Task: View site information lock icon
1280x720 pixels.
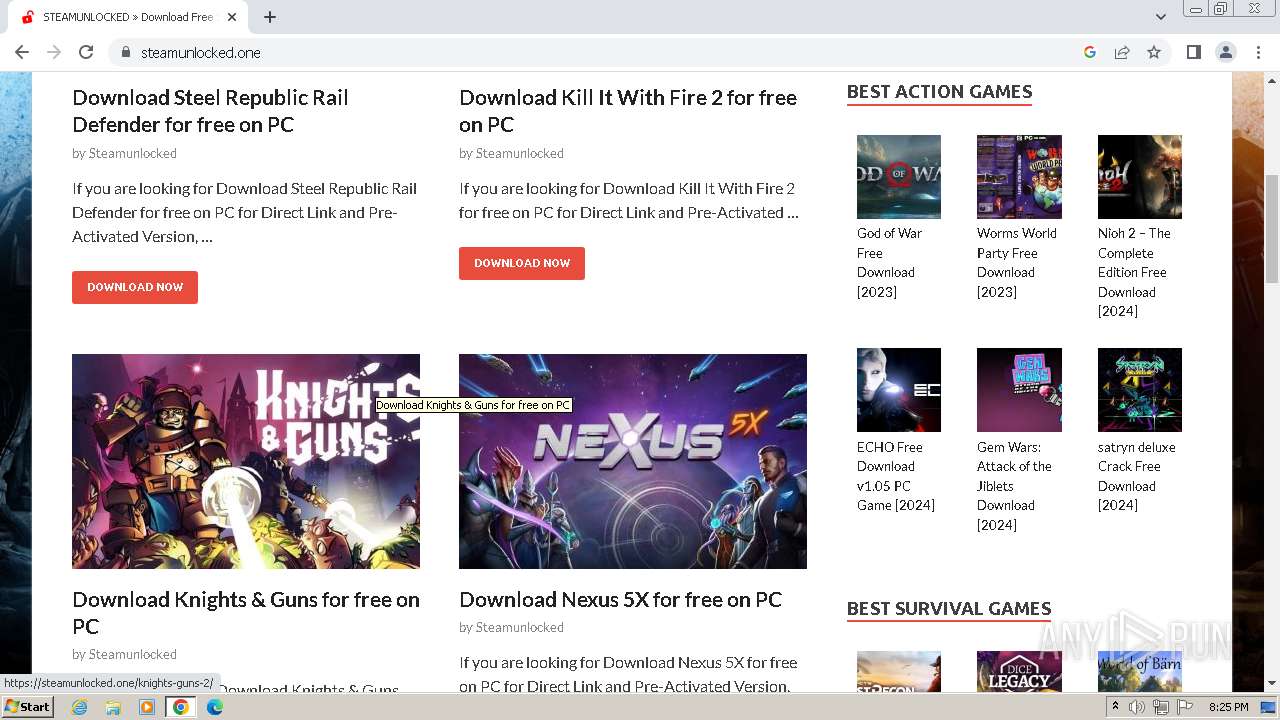Action: coord(126,52)
